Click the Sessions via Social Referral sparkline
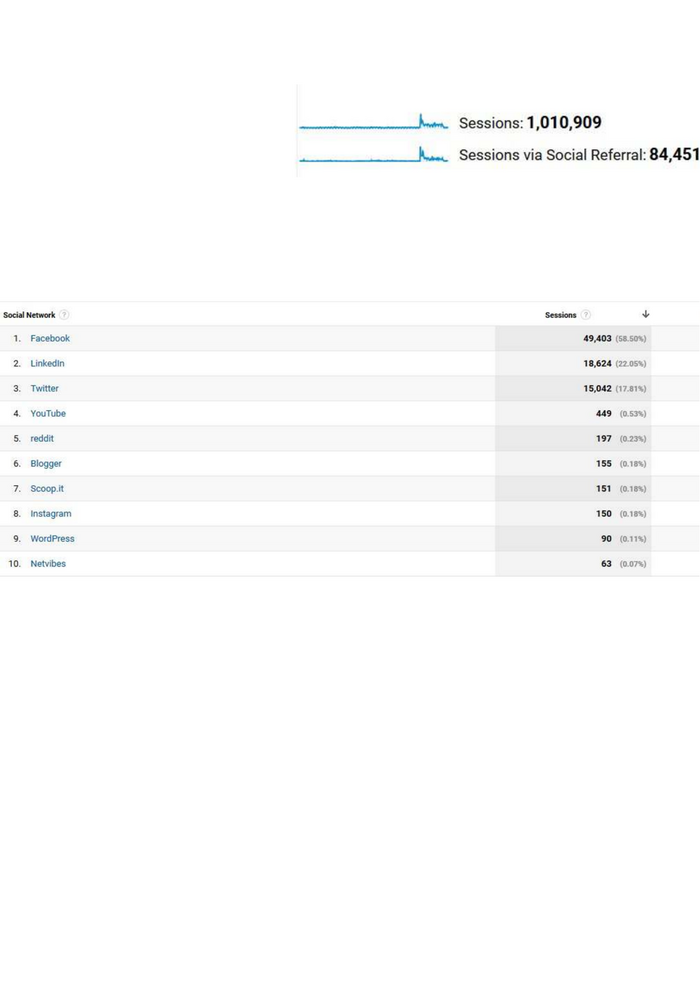700x990 pixels. pos(374,155)
